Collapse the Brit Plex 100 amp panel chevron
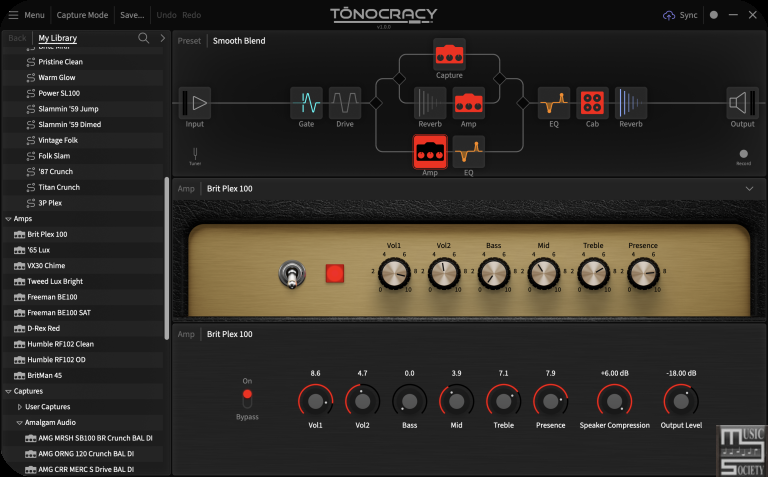This screenshot has width=768, height=477. (749, 189)
